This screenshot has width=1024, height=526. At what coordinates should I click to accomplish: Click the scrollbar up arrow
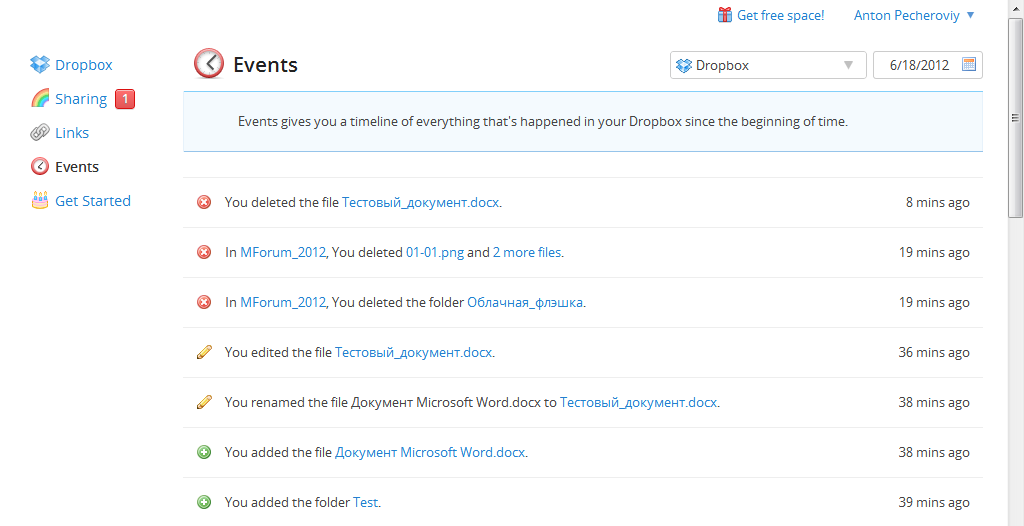[x=1016, y=8]
